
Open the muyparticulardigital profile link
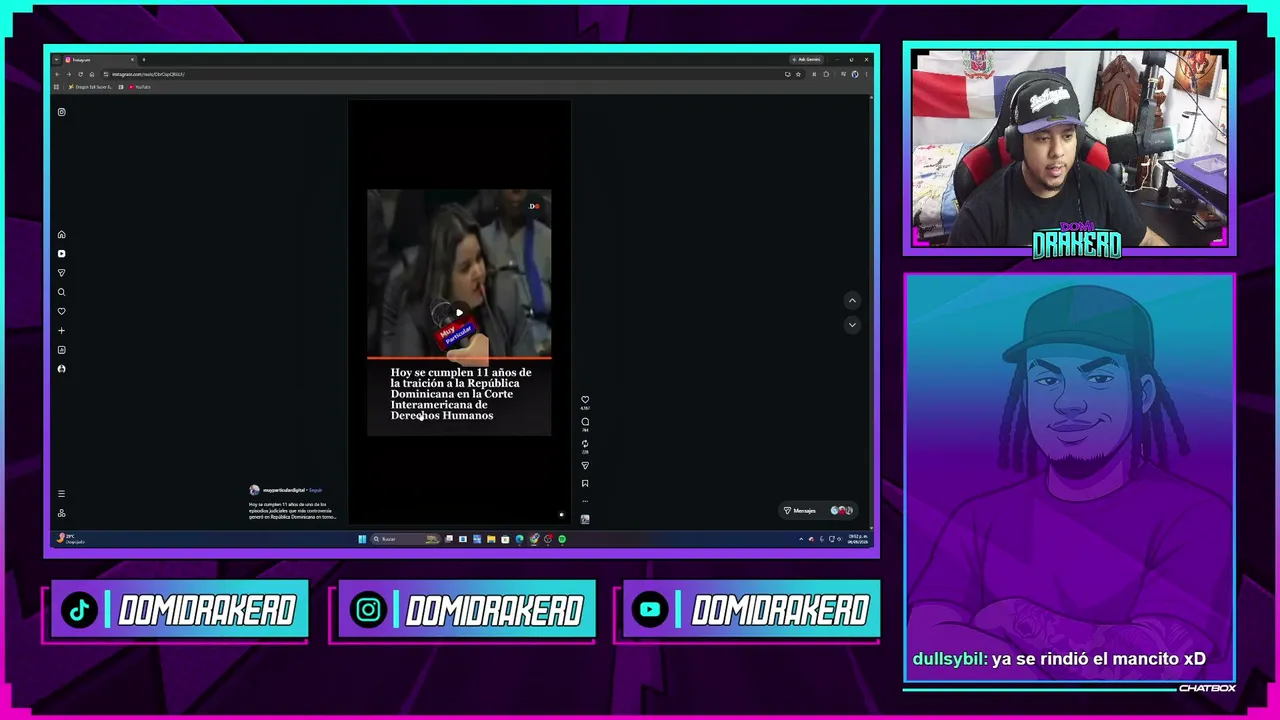284,490
